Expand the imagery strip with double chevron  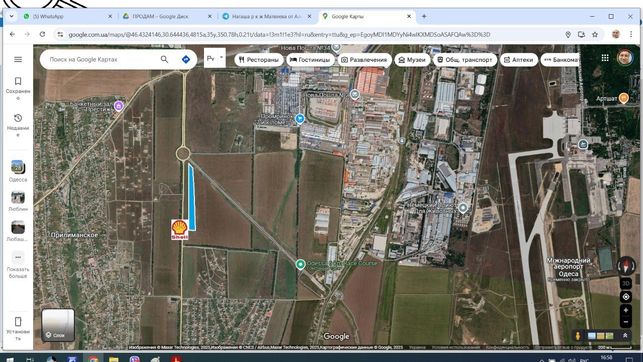[625, 335]
